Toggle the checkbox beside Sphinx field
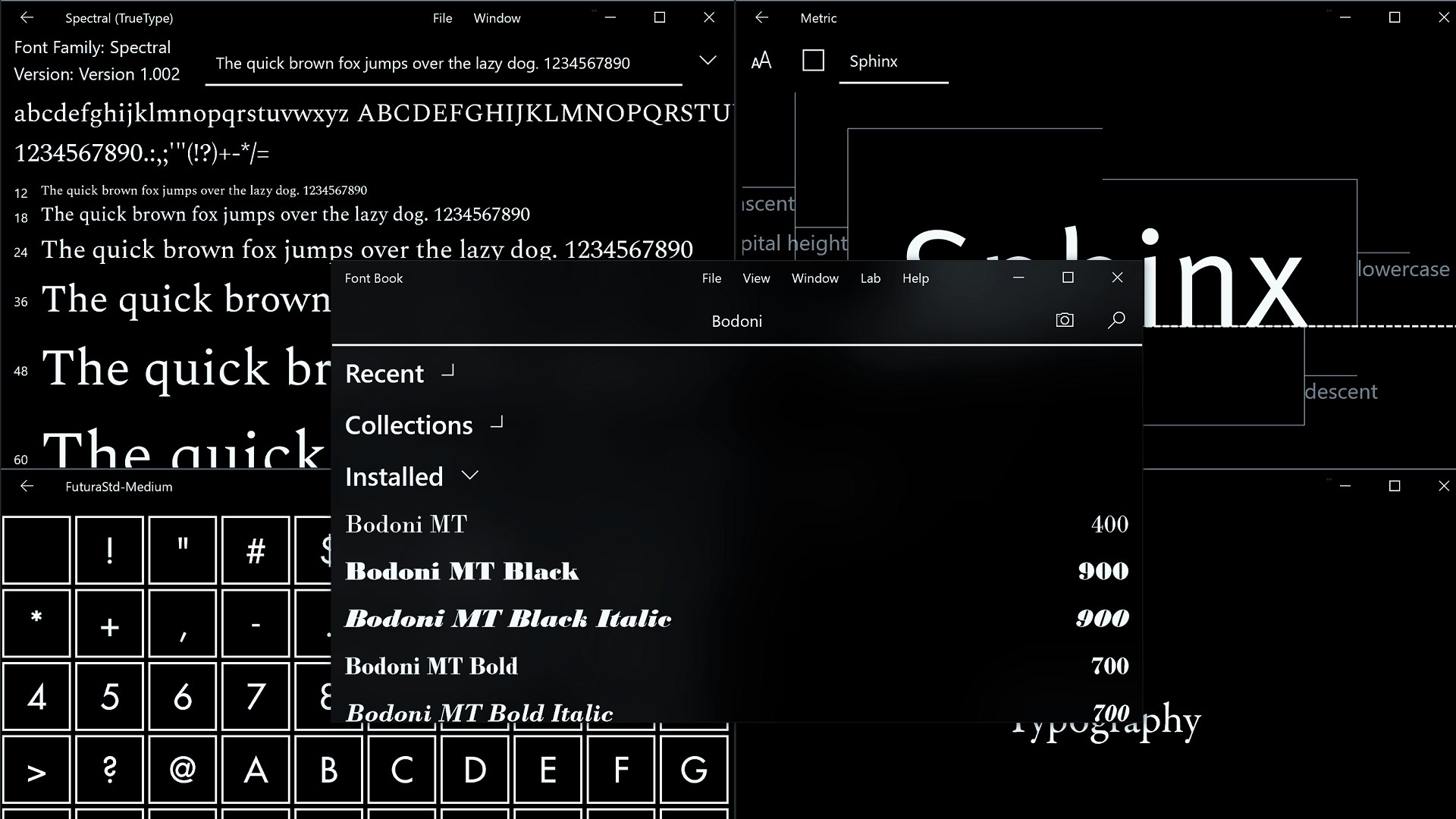This screenshot has width=1456, height=819. click(x=813, y=61)
